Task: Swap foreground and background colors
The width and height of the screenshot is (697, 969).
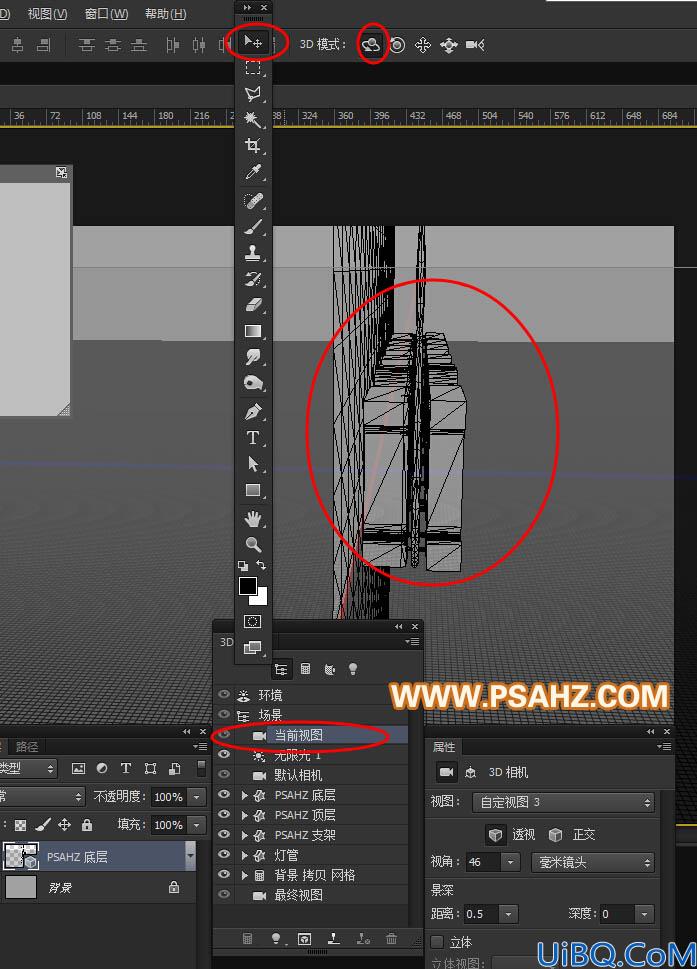Action: point(261,564)
